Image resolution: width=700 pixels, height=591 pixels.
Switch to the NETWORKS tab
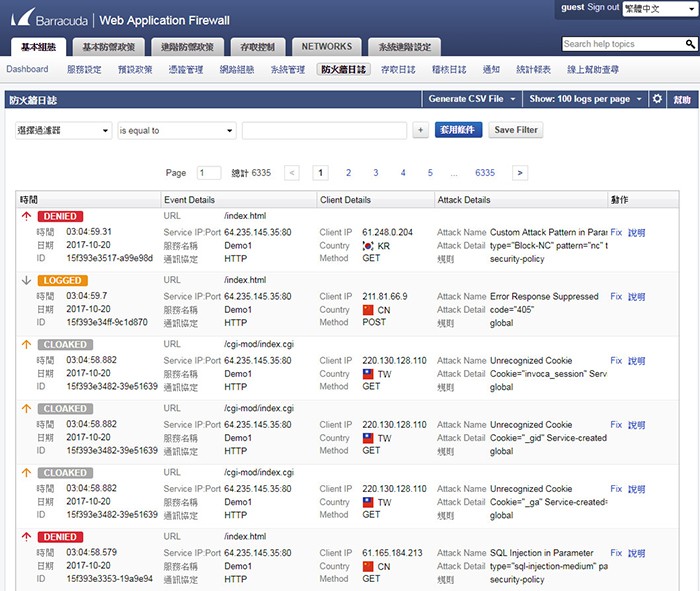(x=327, y=47)
